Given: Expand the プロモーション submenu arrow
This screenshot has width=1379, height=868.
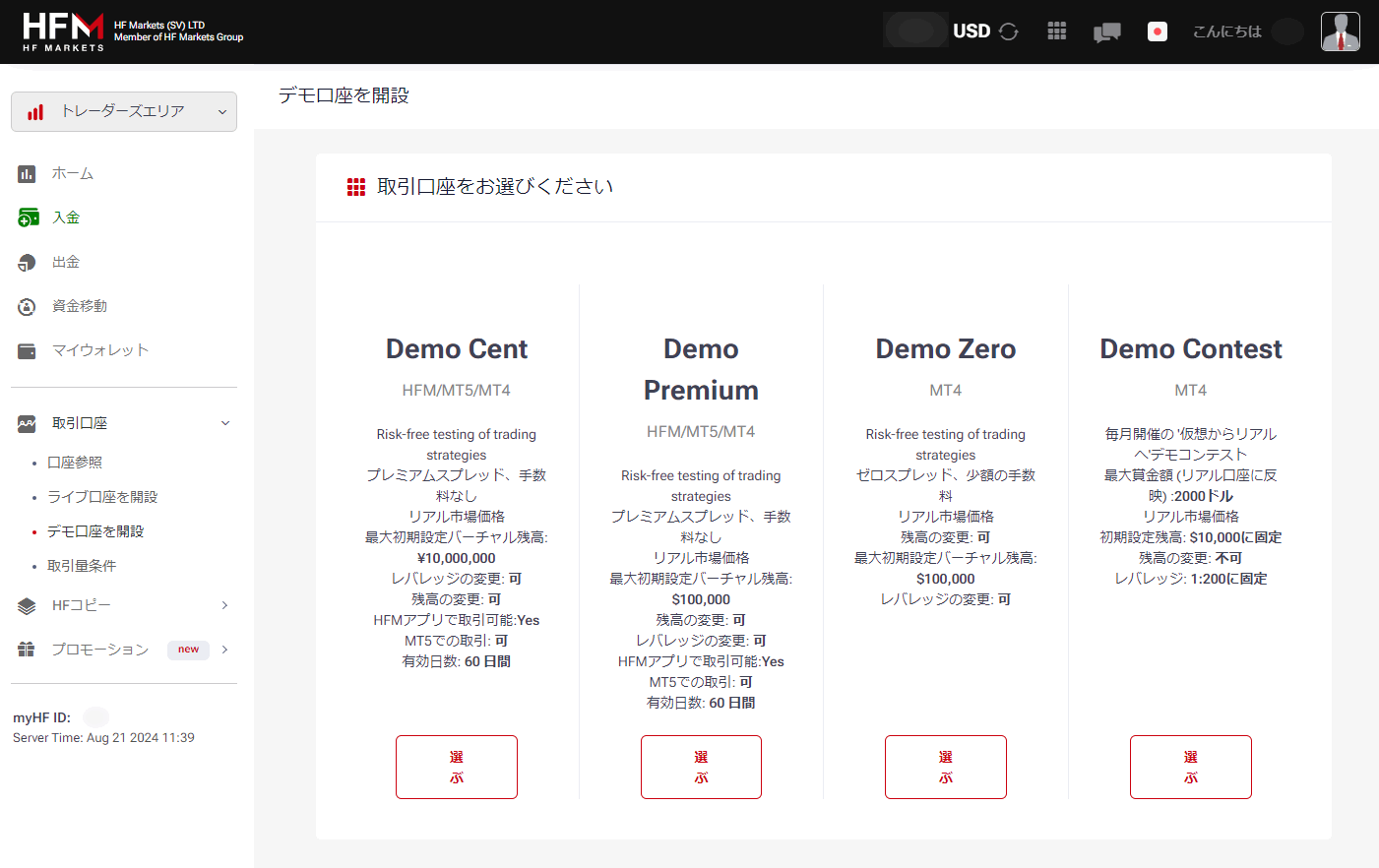Looking at the screenshot, I should pyautogui.click(x=224, y=650).
